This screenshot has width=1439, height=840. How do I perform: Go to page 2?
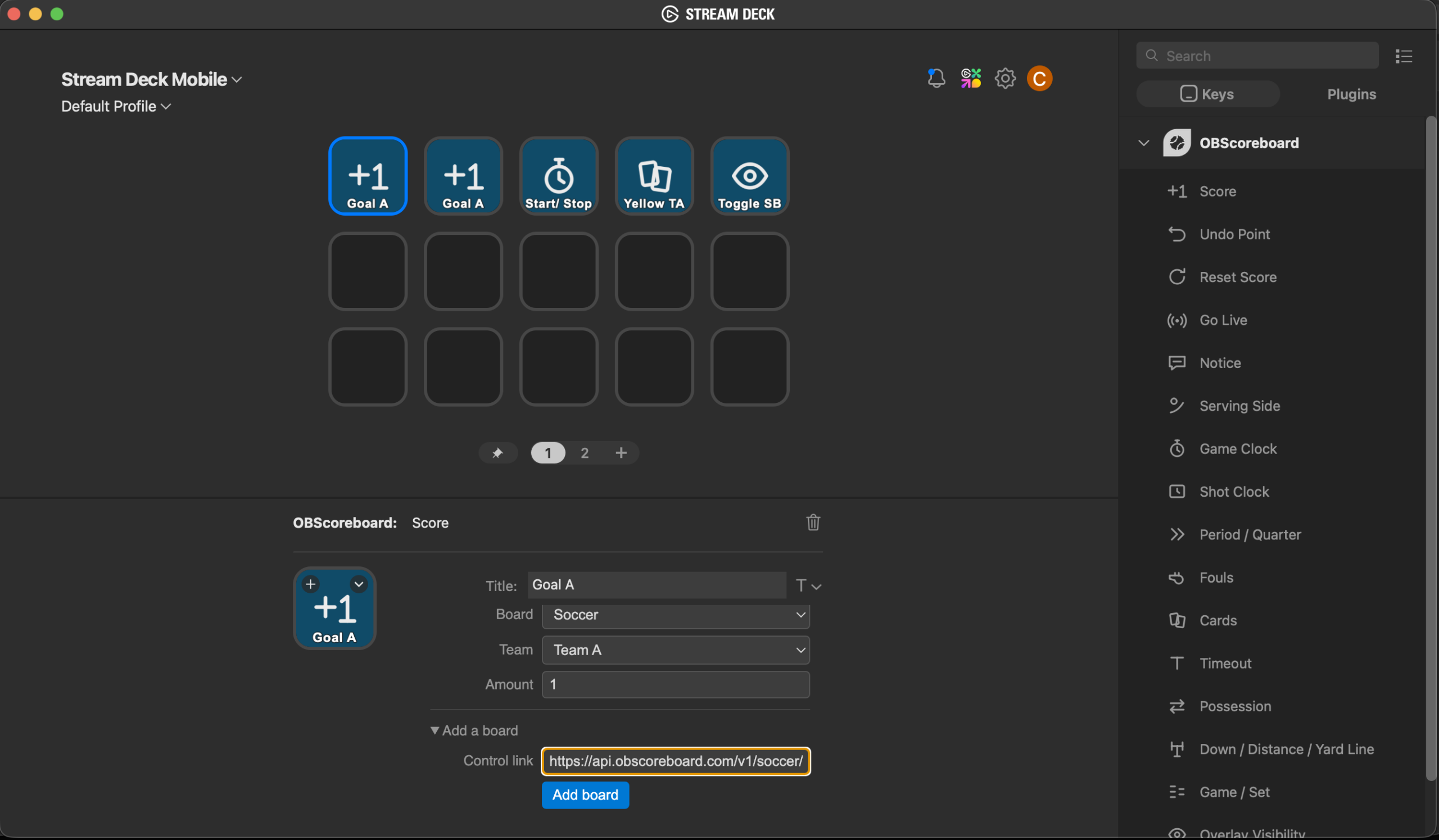click(584, 453)
